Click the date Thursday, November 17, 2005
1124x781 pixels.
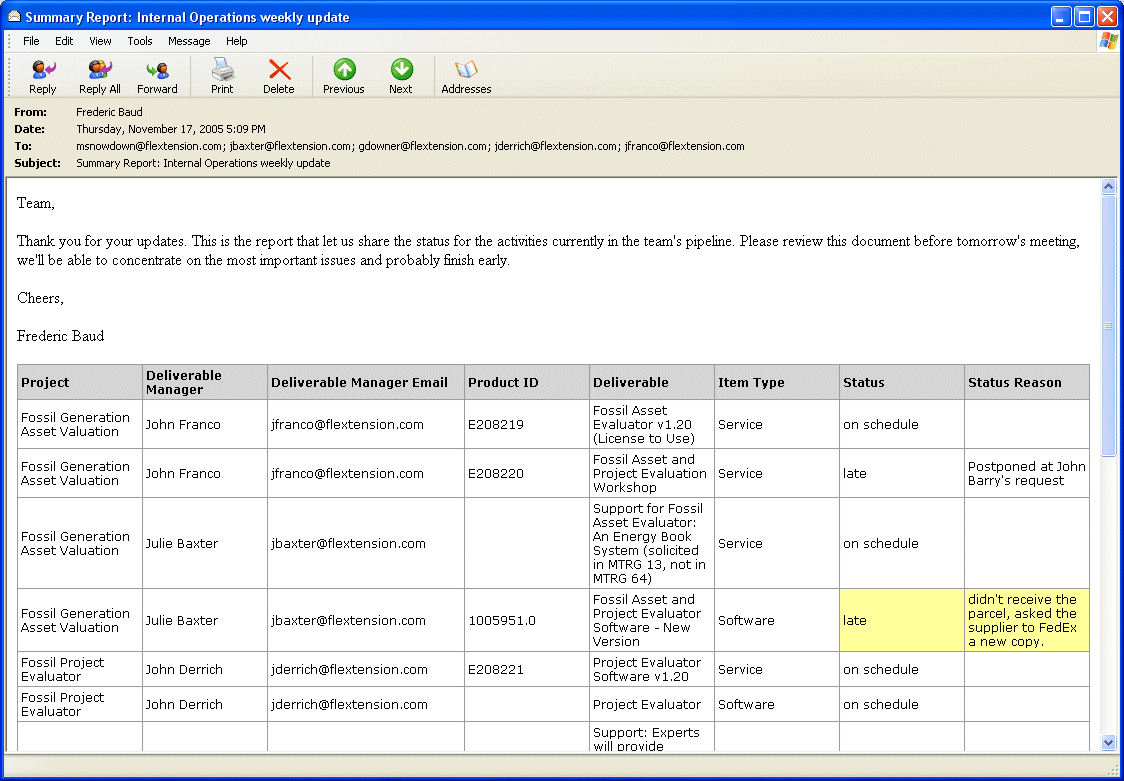(171, 129)
